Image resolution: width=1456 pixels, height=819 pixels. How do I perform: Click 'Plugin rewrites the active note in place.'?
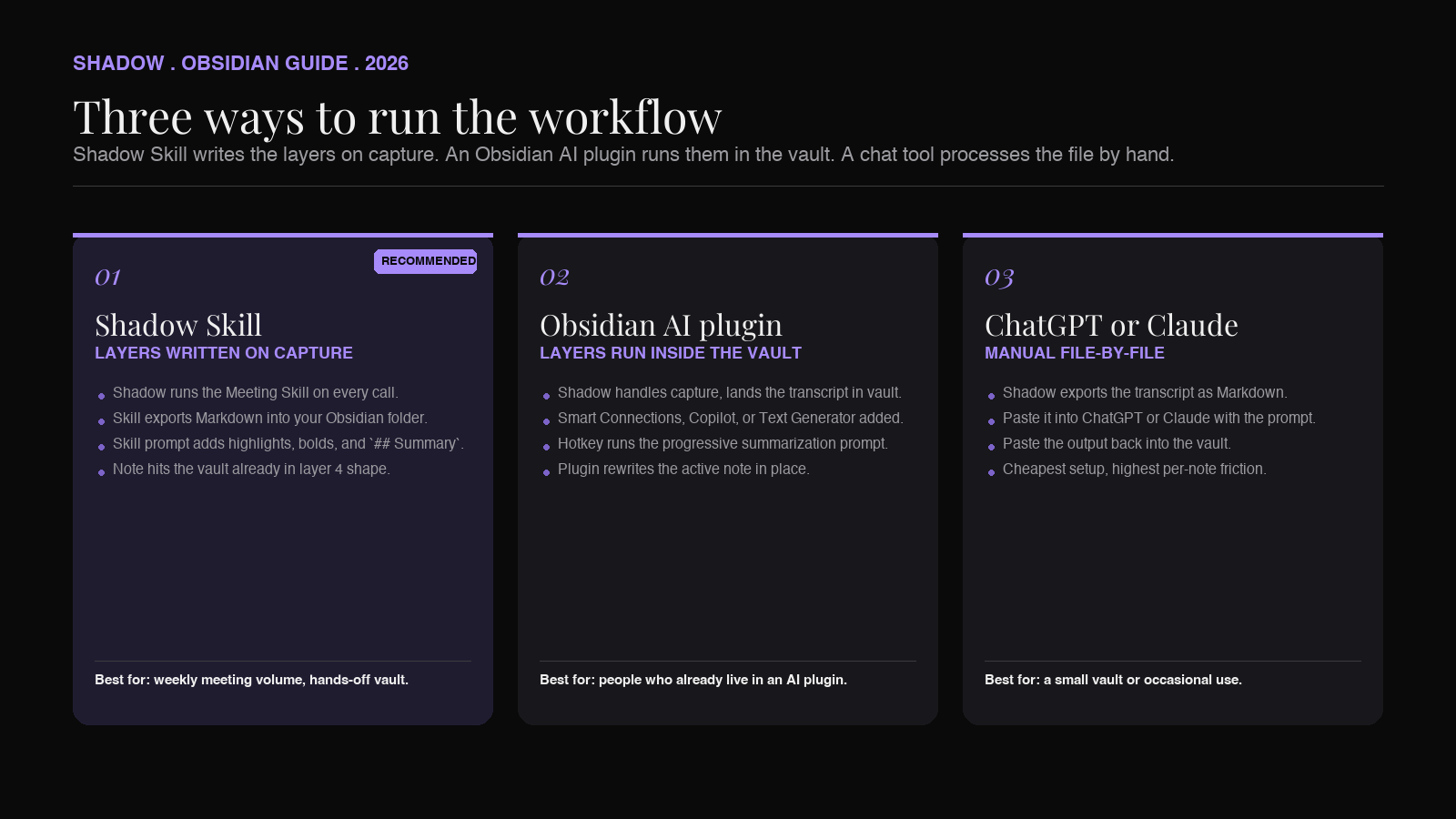click(683, 470)
